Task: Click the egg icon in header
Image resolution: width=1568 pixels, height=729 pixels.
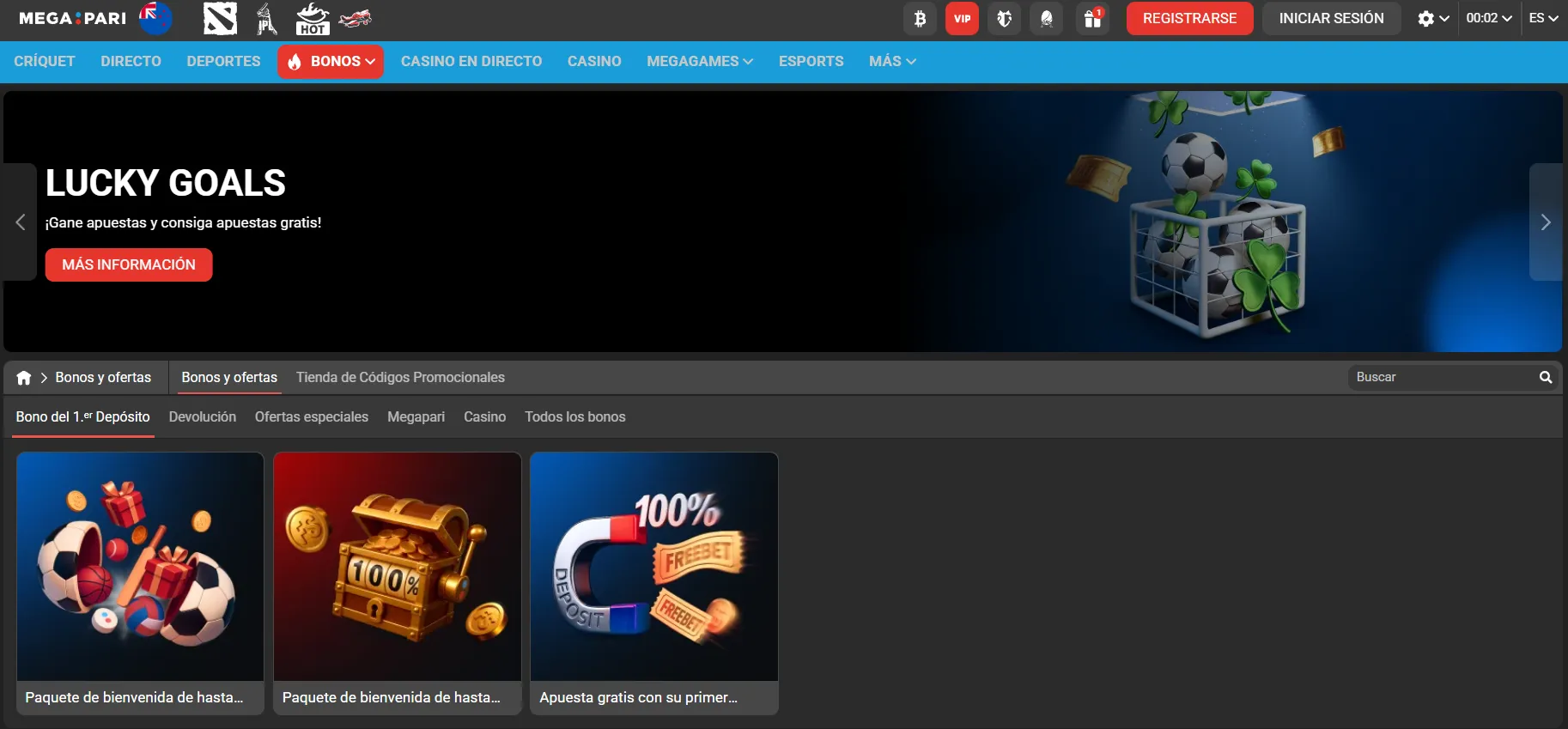Action: (1046, 18)
